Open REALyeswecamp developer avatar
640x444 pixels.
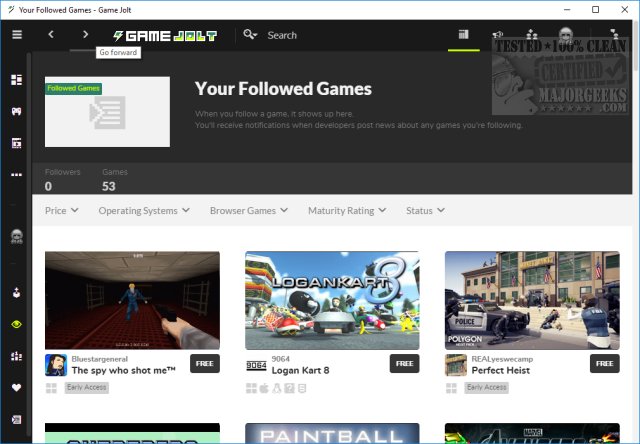[x=456, y=365]
